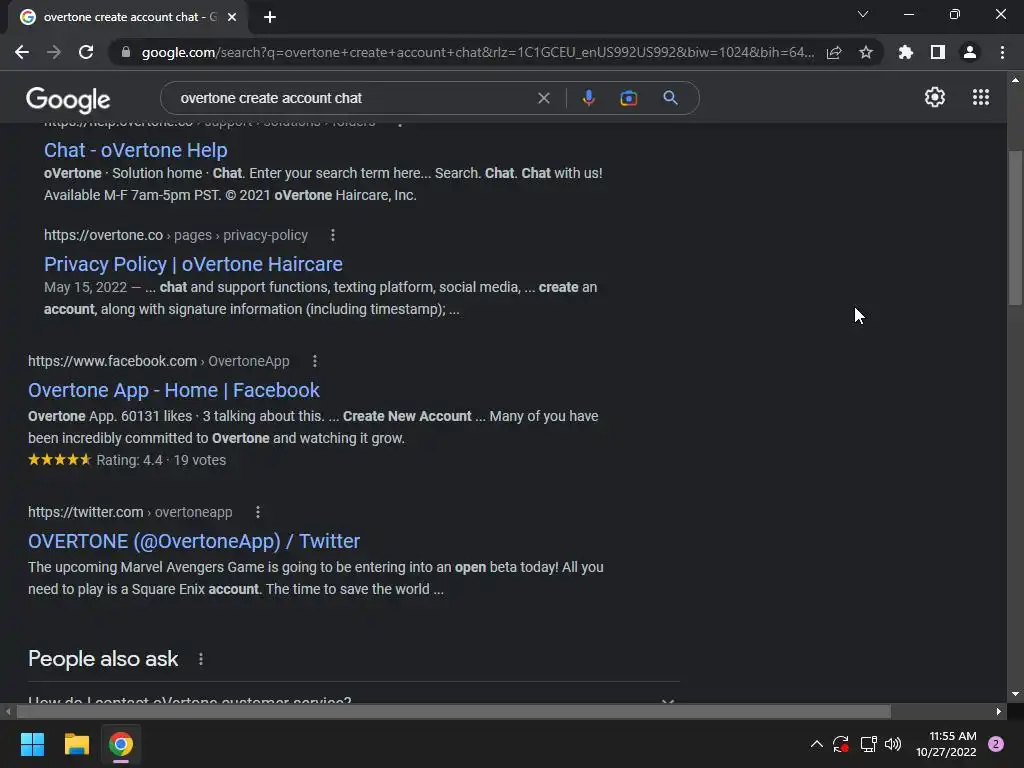Screen dimensions: 1024x768
Task: Open File Explorer from taskbar
Action: (76, 744)
